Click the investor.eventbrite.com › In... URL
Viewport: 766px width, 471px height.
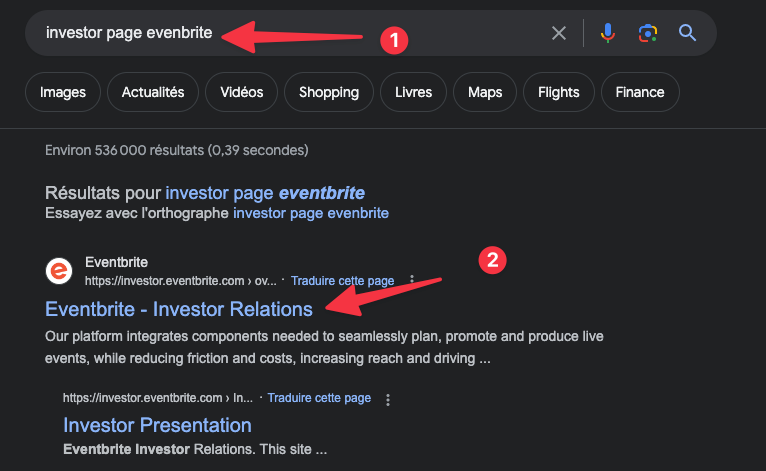click(x=158, y=398)
